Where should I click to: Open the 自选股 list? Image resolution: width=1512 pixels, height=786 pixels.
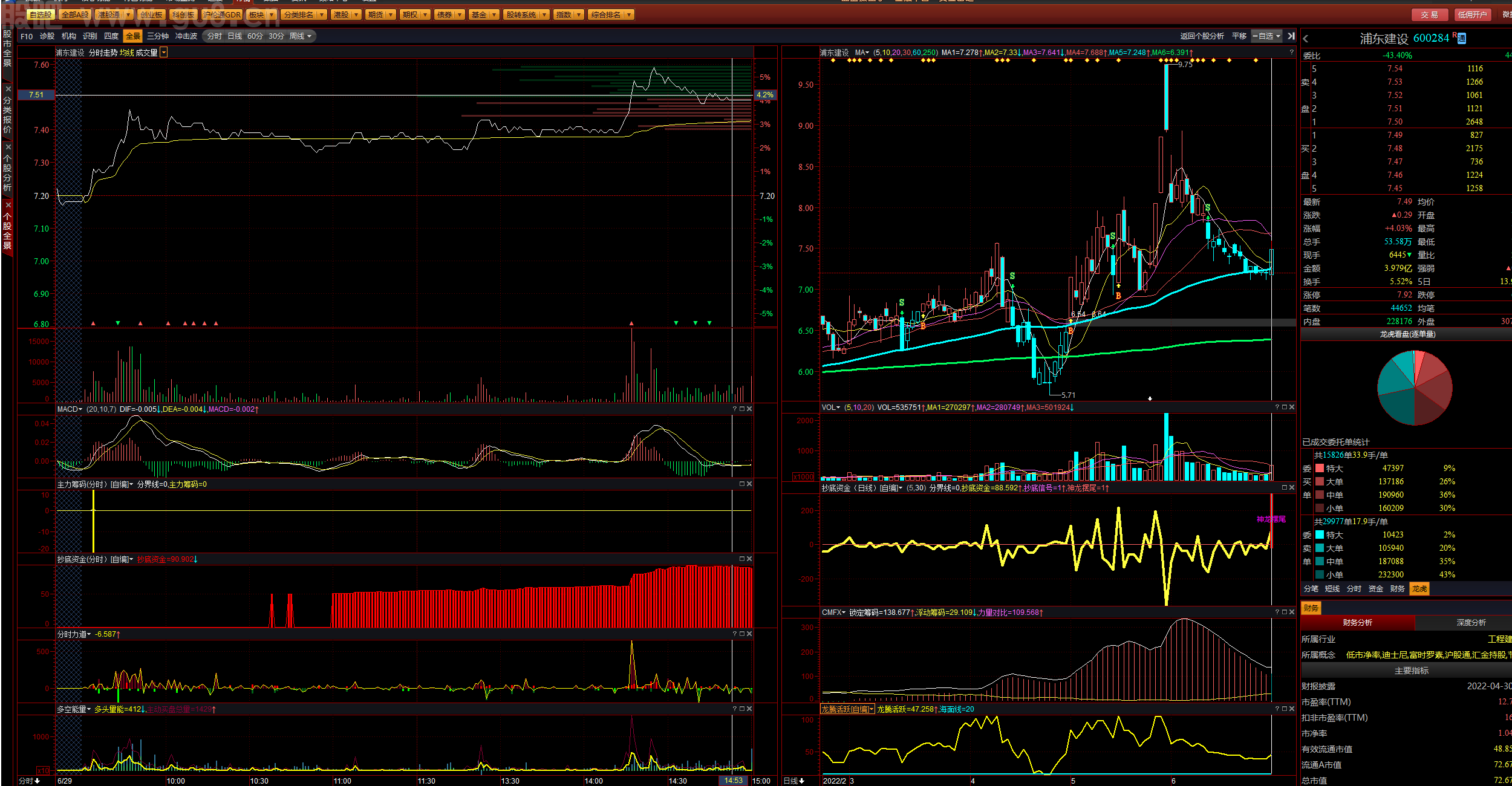(41, 15)
